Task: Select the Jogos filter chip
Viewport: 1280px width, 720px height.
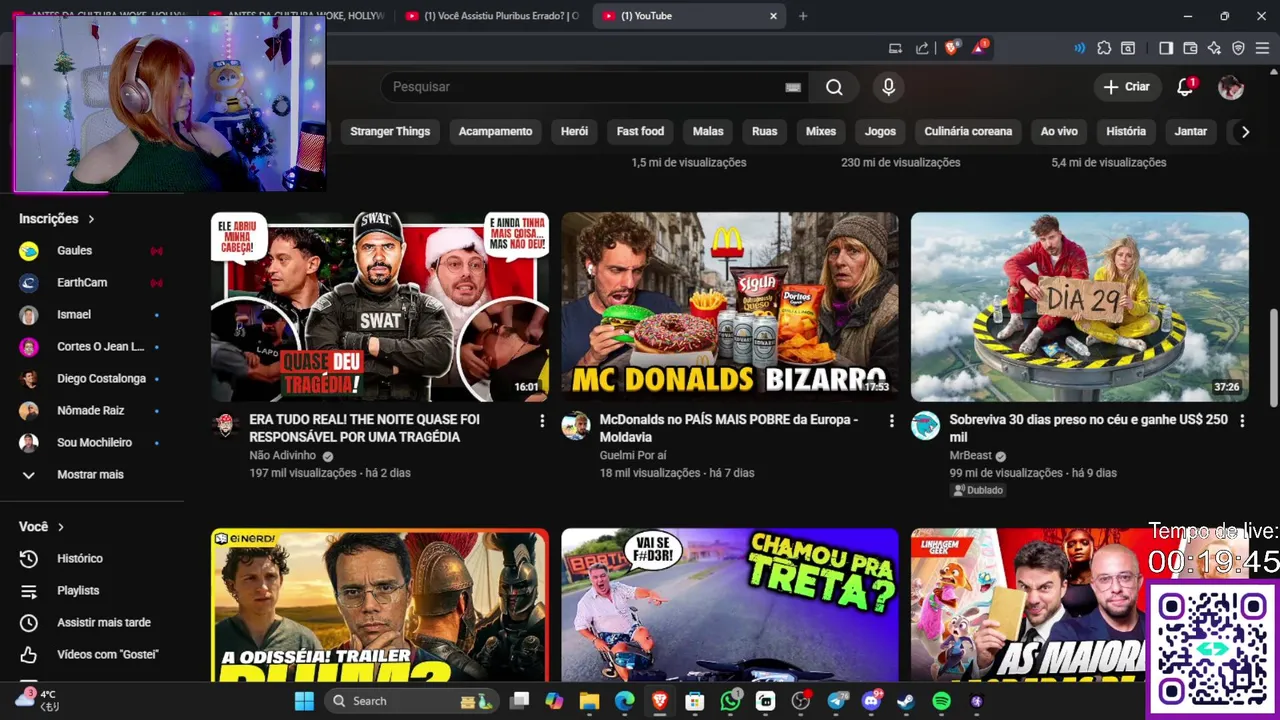Action: [x=880, y=131]
